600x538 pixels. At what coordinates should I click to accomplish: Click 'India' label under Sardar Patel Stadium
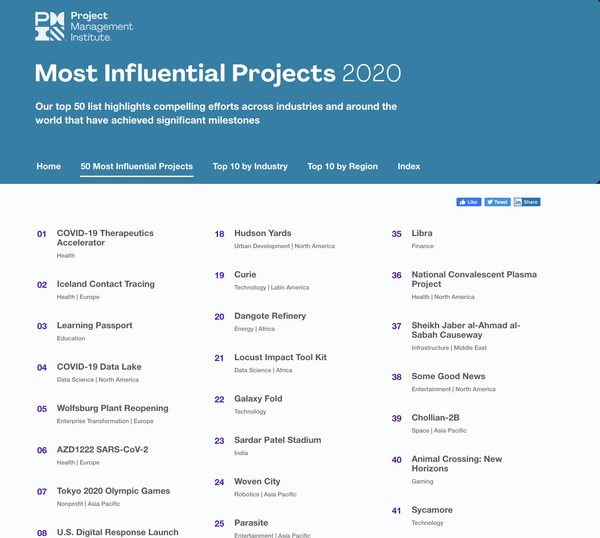pos(241,453)
